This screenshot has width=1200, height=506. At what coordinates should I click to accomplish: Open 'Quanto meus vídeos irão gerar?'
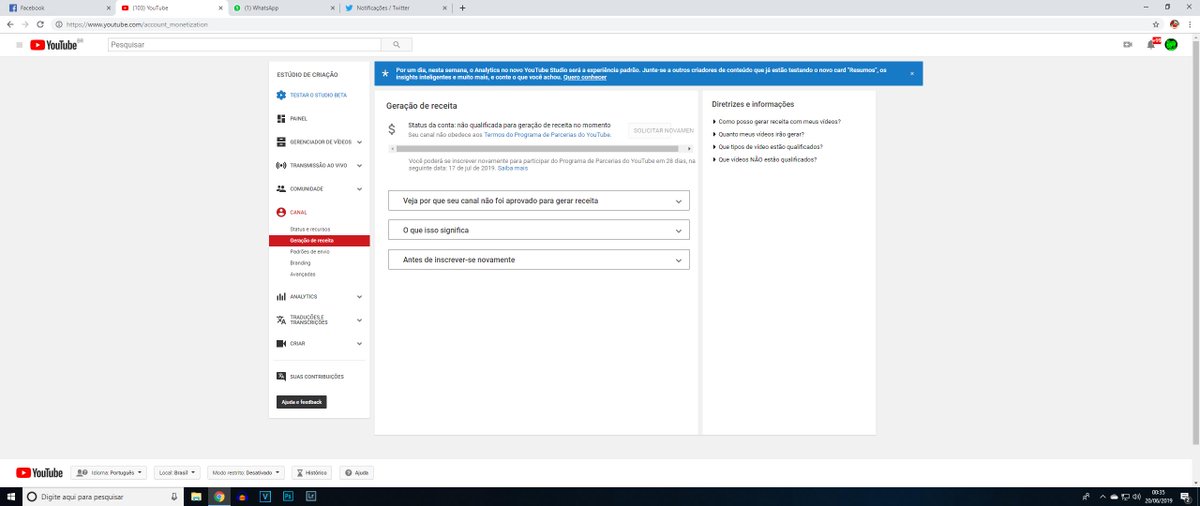coord(761,134)
